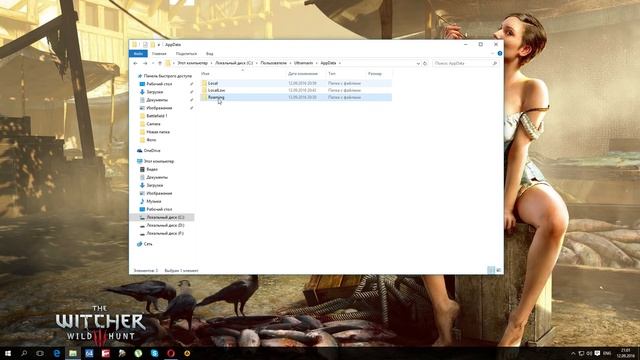Viewport: 640px width, 360px height.
Task: Open taskbar search magnifier
Action: pos(24,353)
